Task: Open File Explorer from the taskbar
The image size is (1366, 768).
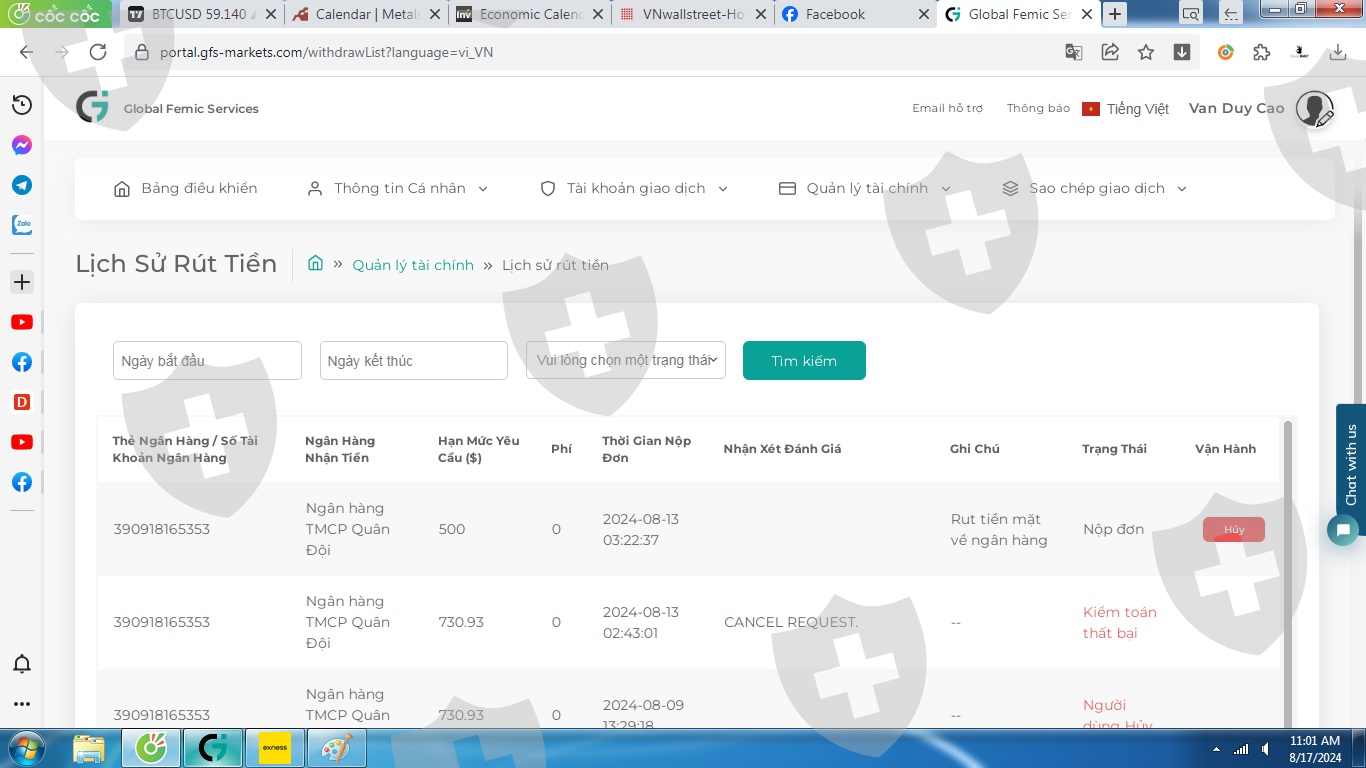Action: (89, 748)
